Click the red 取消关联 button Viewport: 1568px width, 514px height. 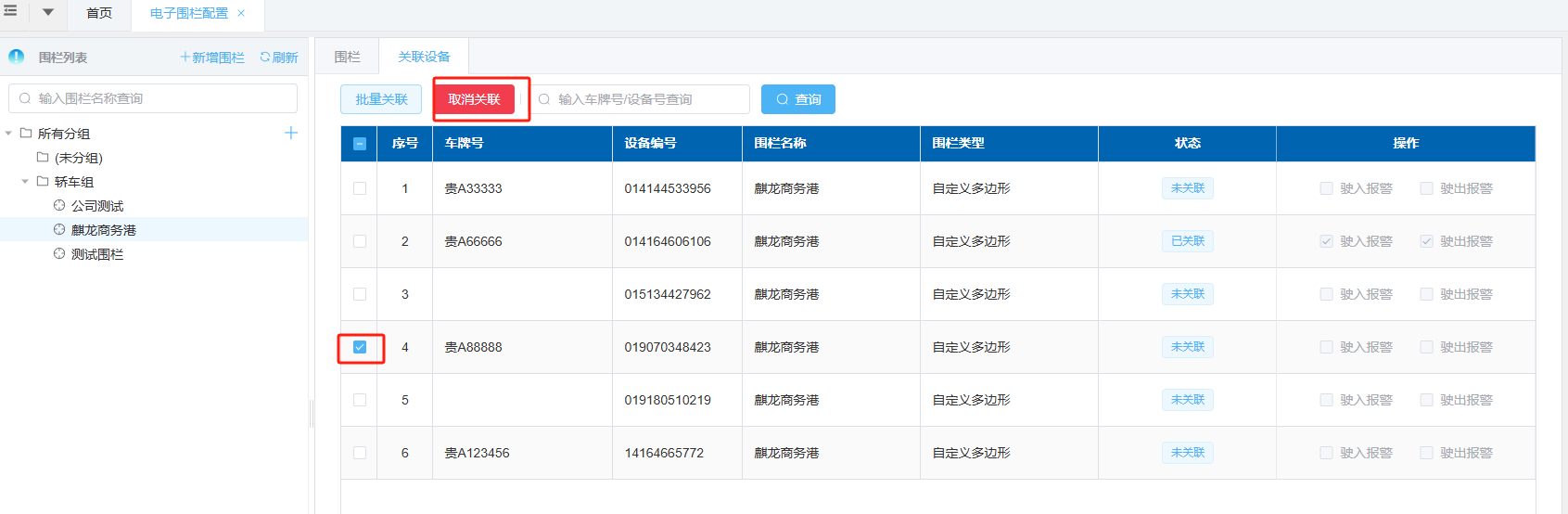pos(474,99)
